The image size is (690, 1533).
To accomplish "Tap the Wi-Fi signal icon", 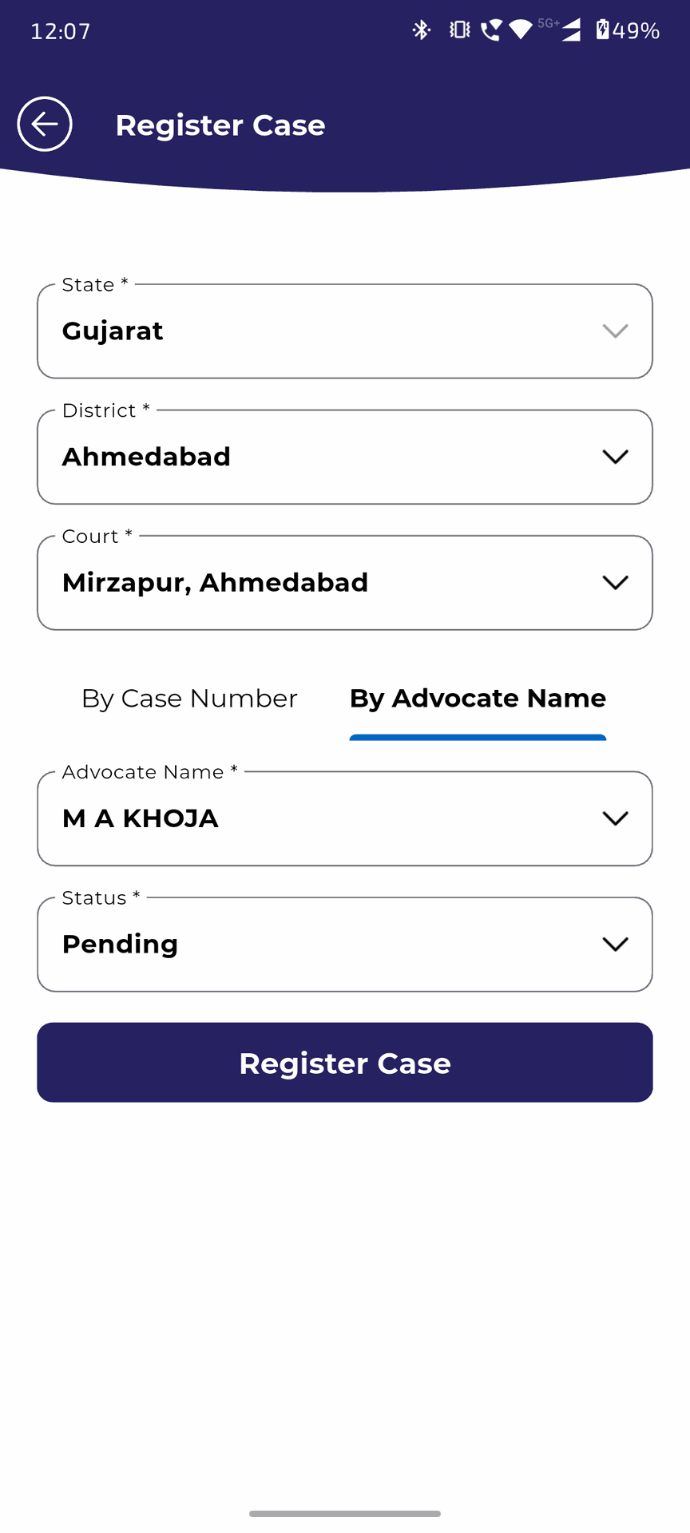I will (x=520, y=30).
